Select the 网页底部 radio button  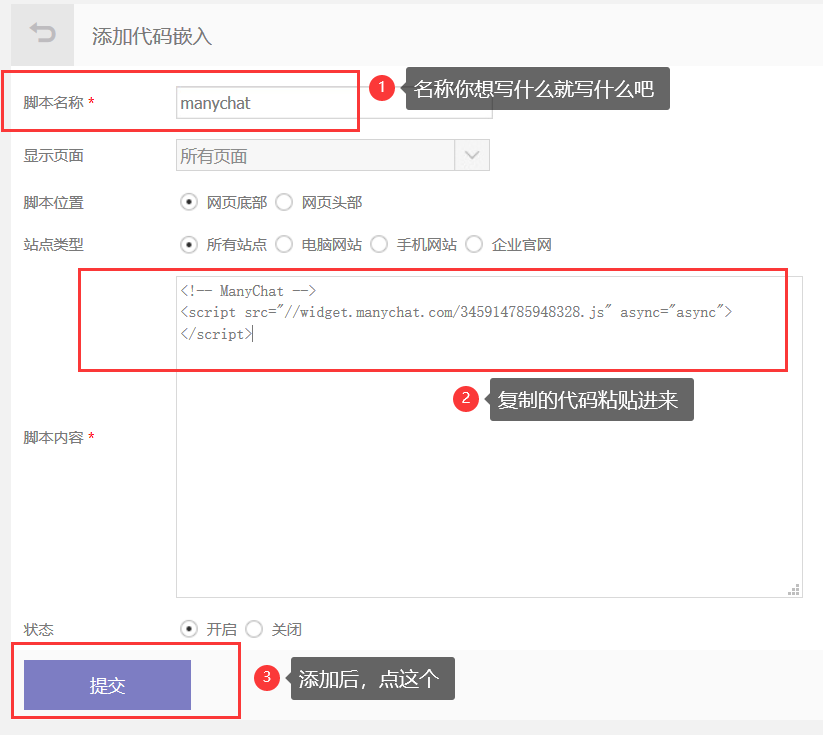coord(189,202)
